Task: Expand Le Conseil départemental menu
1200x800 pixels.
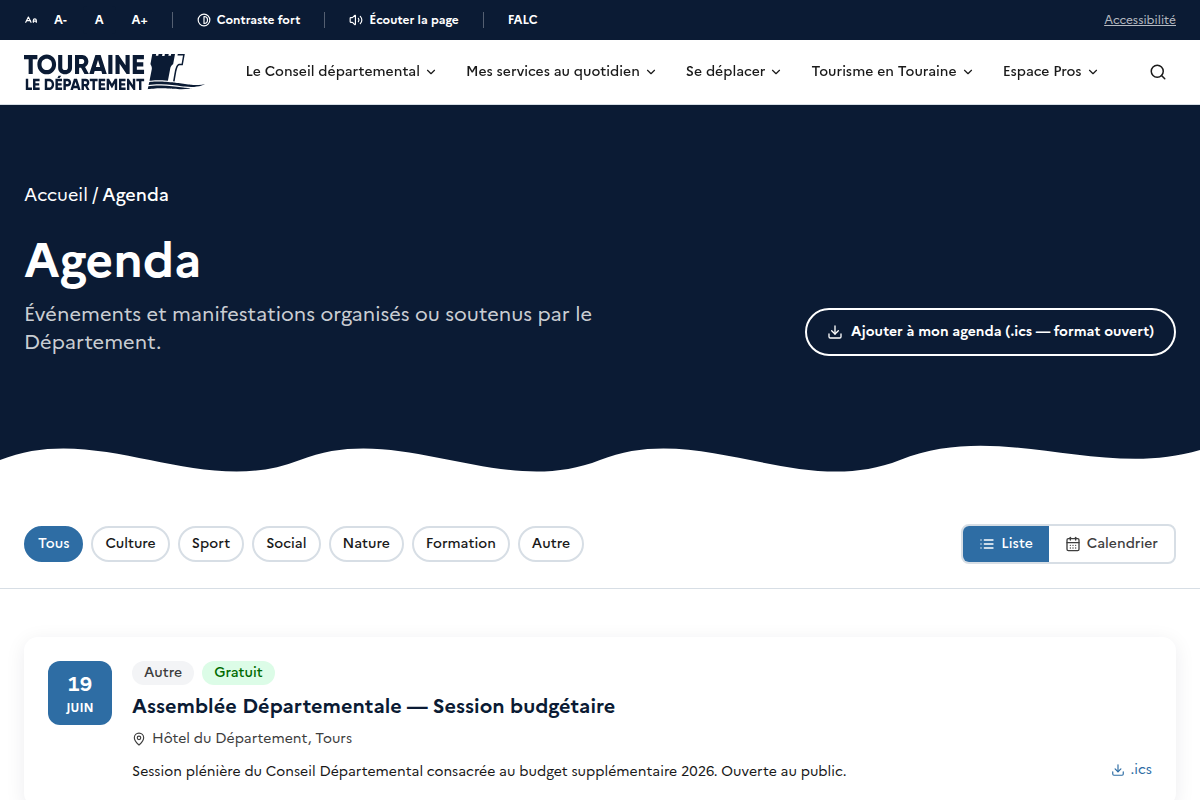Action: pyautogui.click(x=341, y=72)
